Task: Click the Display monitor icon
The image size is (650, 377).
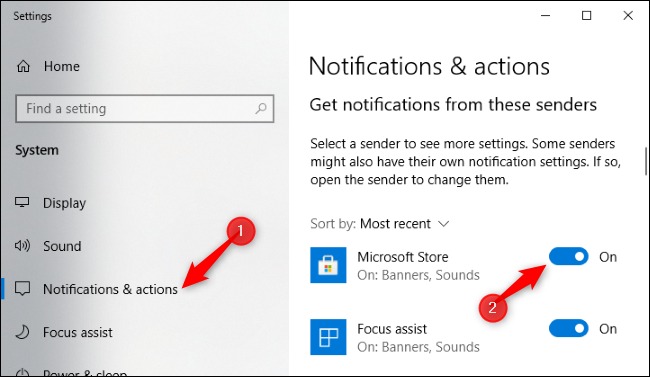Action: pyautogui.click(x=22, y=202)
